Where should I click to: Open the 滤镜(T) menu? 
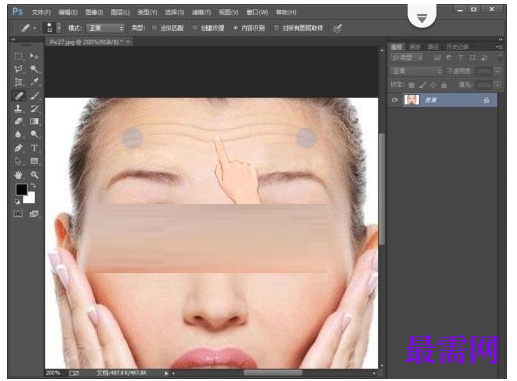tap(201, 12)
